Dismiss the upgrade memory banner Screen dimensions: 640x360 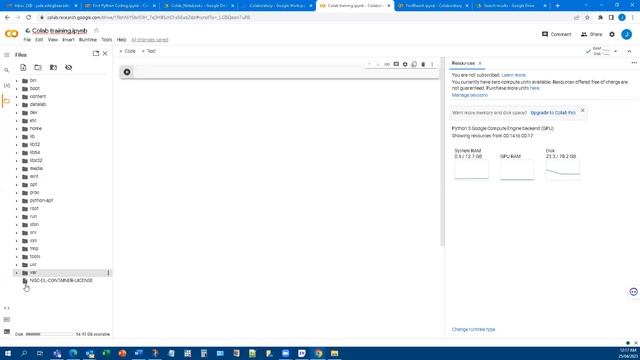tap(582, 111)
